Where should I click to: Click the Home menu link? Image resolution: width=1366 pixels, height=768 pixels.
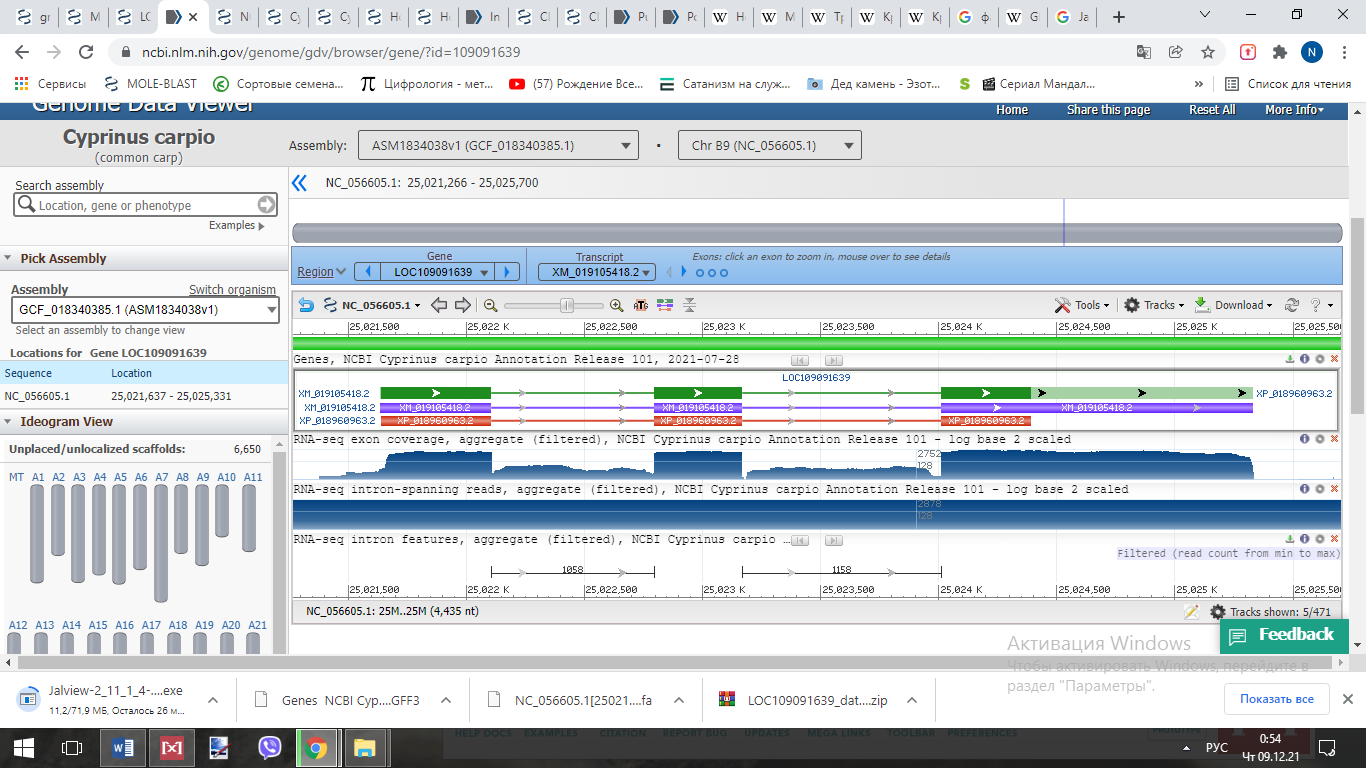(1012, 110)
